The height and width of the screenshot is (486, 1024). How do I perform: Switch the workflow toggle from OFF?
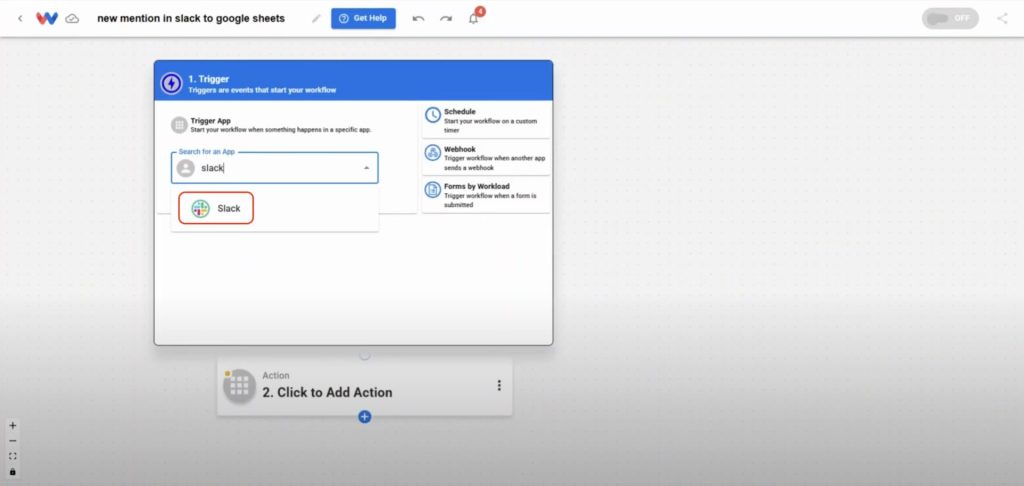click(x=950, y=18)
